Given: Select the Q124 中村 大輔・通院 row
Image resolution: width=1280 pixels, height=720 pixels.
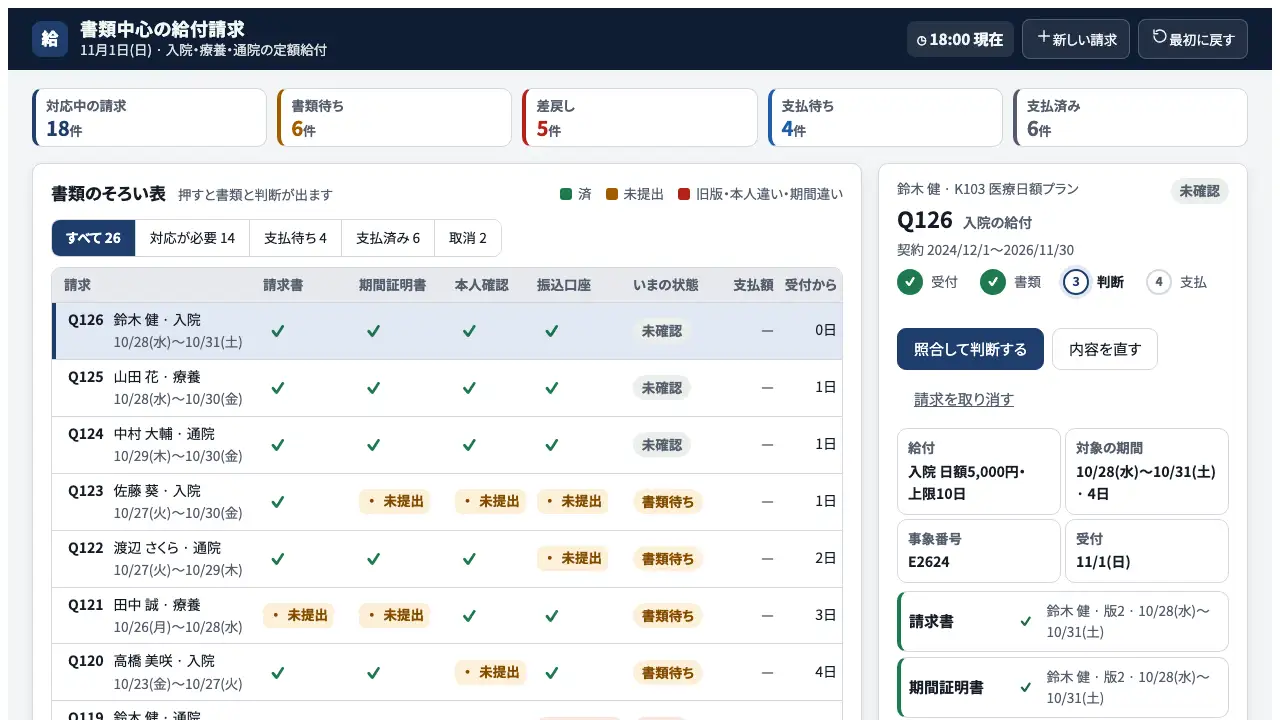Looking at the screenshot, I should tap(447, 445).
